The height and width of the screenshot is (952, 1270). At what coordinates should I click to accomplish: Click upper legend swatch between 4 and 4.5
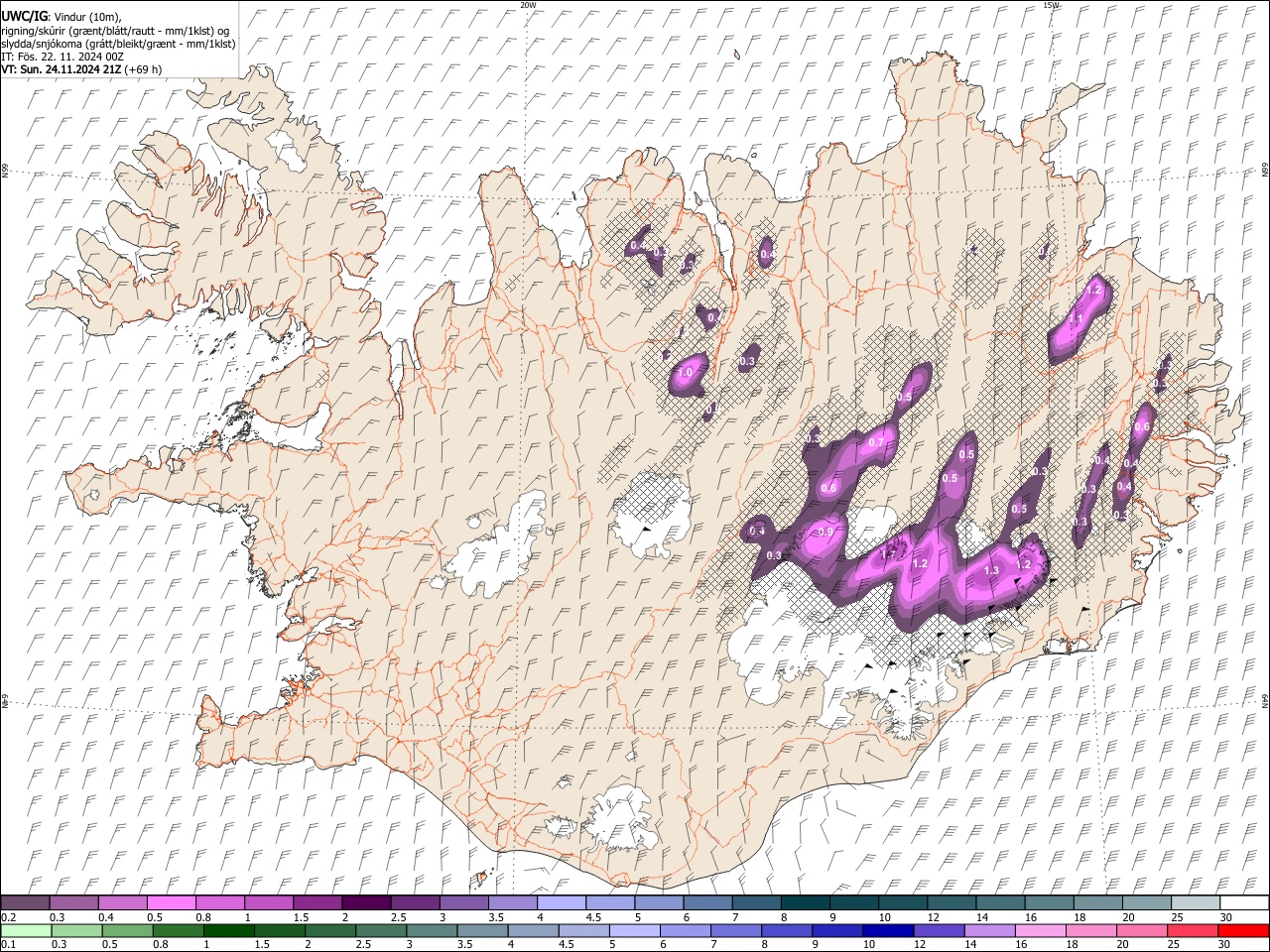[562, 902]
